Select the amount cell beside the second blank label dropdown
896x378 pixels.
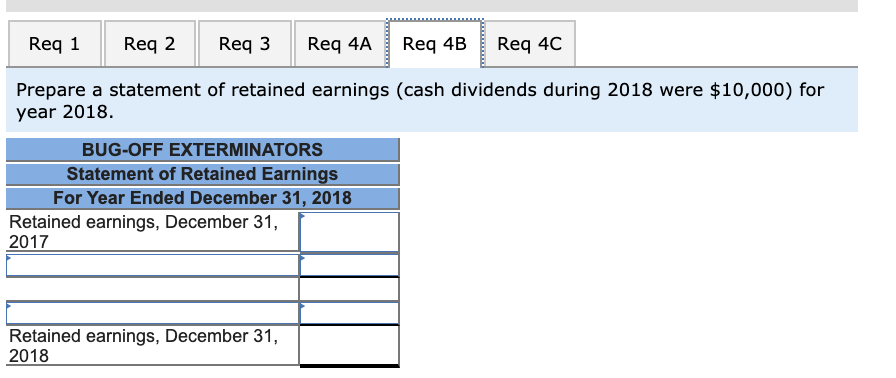(349, 313)
